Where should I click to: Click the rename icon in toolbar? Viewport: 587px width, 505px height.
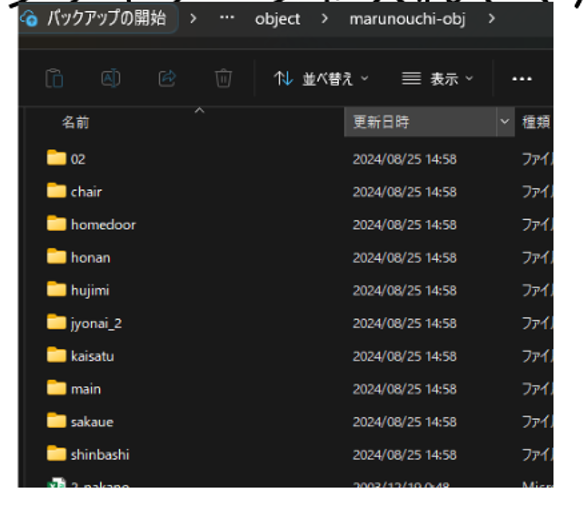coord(111,78)
